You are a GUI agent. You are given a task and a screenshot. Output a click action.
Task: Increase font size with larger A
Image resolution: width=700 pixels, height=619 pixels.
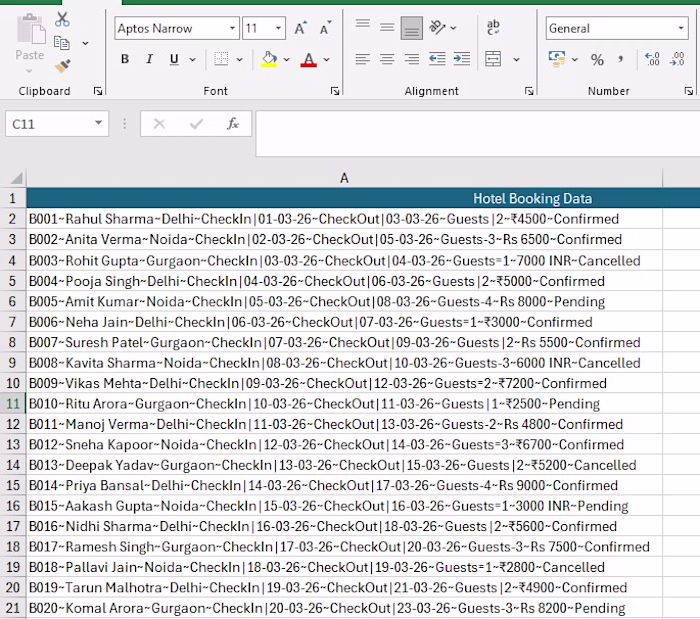coord(301,29)
